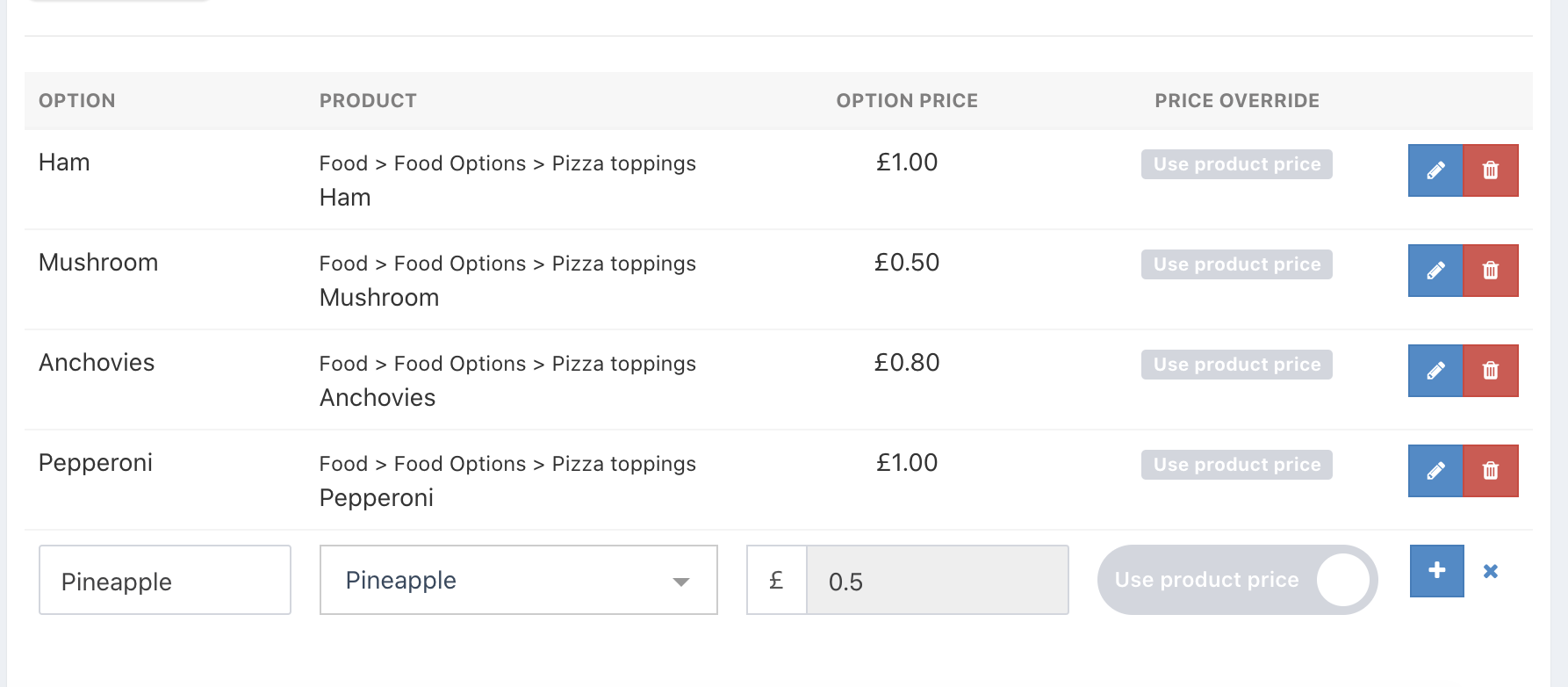Screen dimensions: 1568x687
Task: Add the new Pineapple option with plus button
Action: tap(1436, 571)
